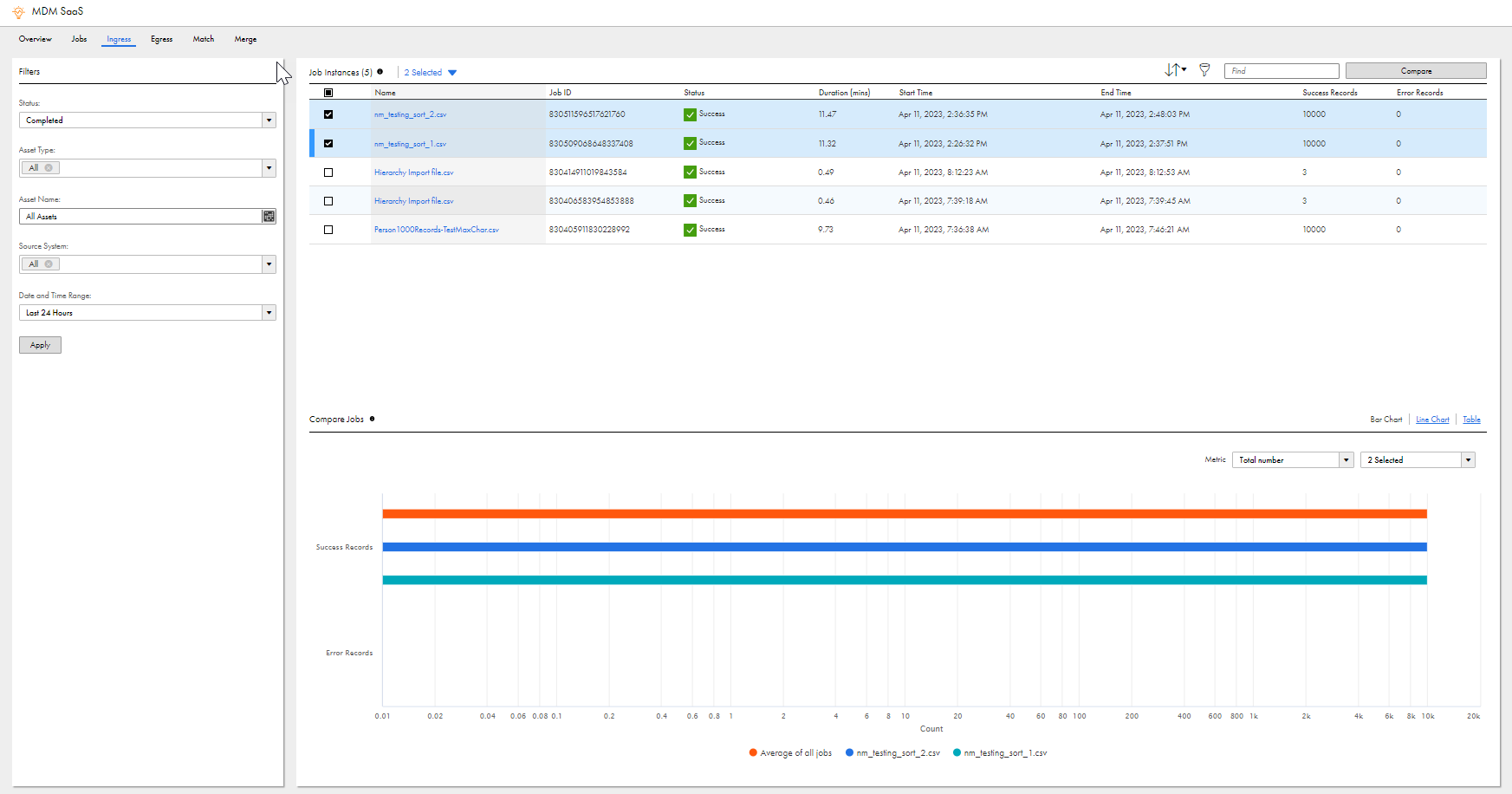1512x794 pixels.
Task: Sort by the End Time column header
Action: pyautogui.click(x=1116, y=93)
